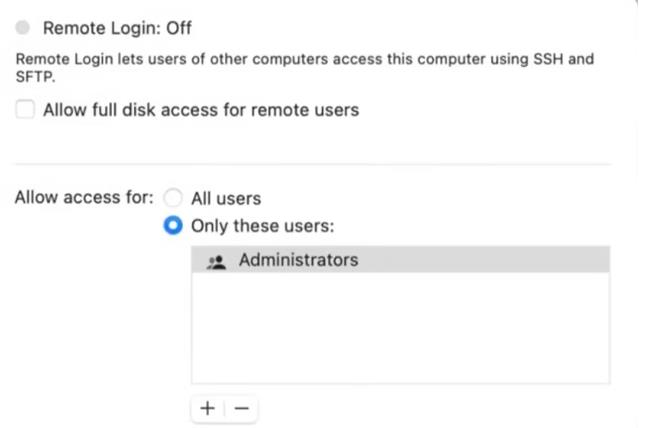Screen dimensions: 648x428
Task: Click the word Off in Remote Login status
Action: point(179,28)
